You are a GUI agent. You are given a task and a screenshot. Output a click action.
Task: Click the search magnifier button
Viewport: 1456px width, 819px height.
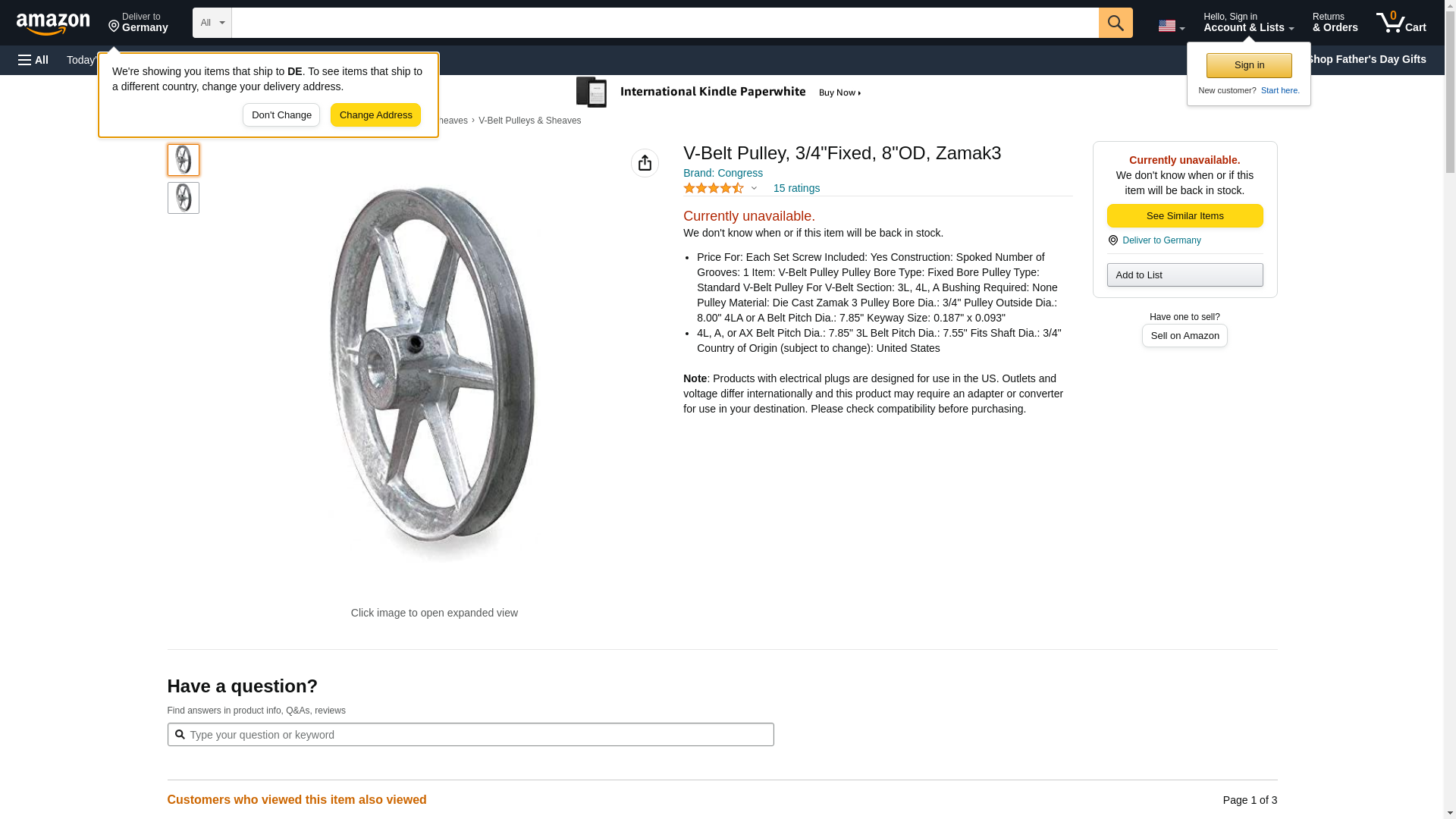(1115, 23)
